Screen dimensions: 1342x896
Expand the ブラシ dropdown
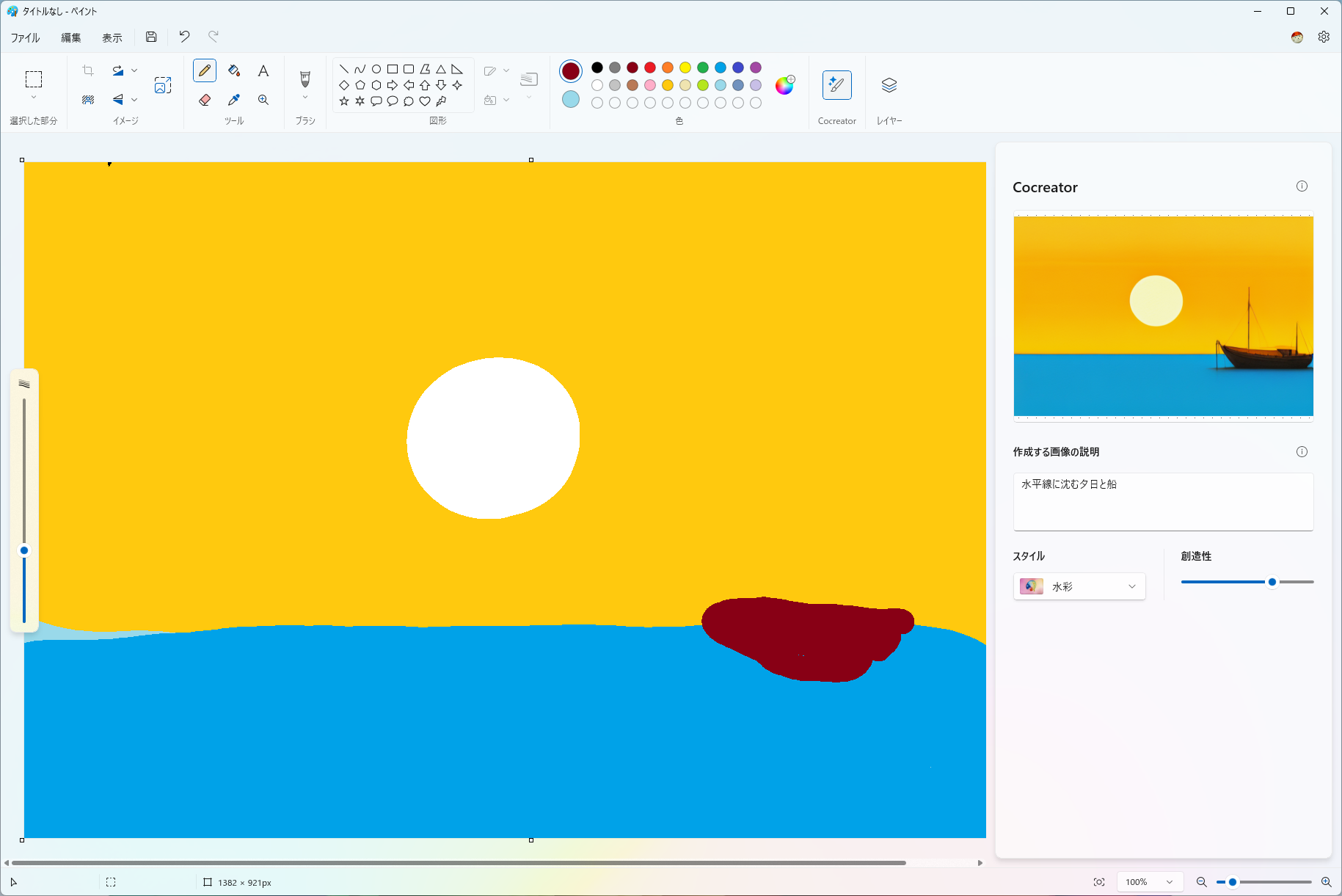tap(304, 96)
